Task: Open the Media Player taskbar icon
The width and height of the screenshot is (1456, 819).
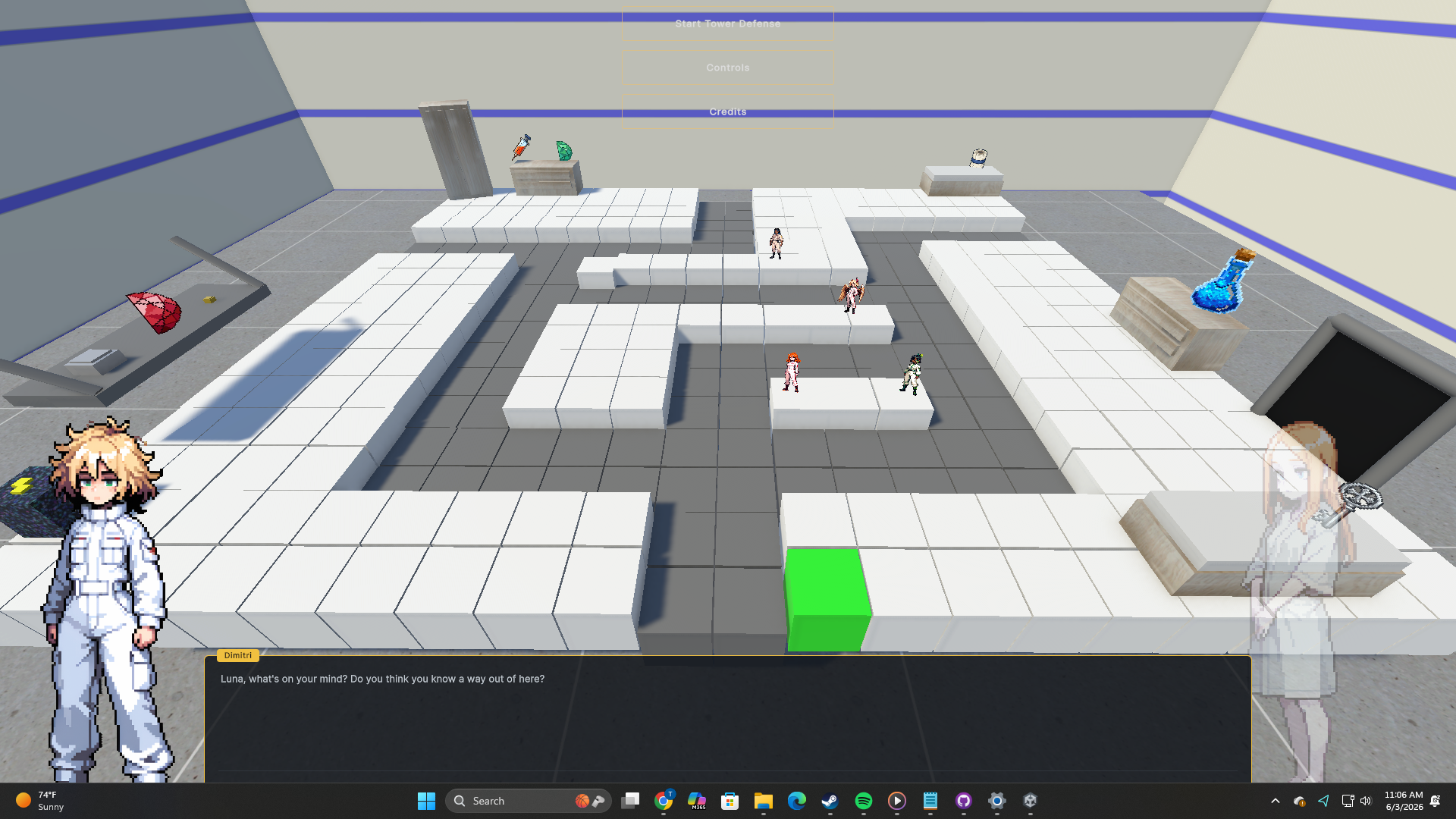Action: 897,801
